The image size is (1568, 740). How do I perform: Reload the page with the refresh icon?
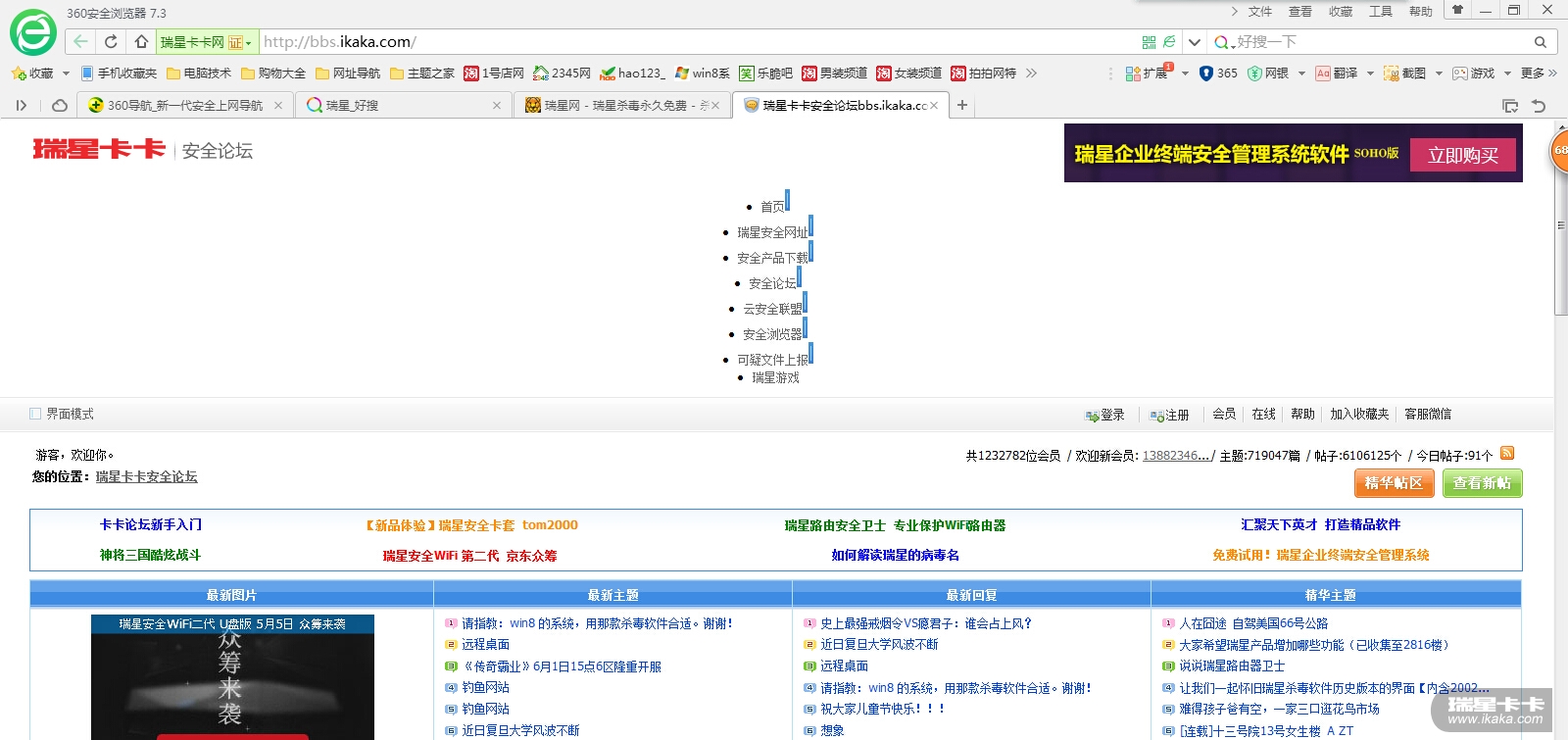(111, 41)
